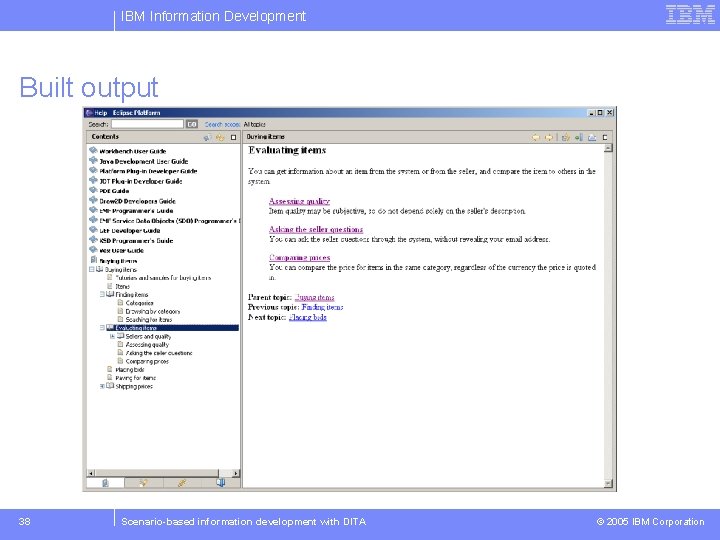Select Comparing prices in the contents tree
This screenshot has height=540, width=720.
click(147, 361)
